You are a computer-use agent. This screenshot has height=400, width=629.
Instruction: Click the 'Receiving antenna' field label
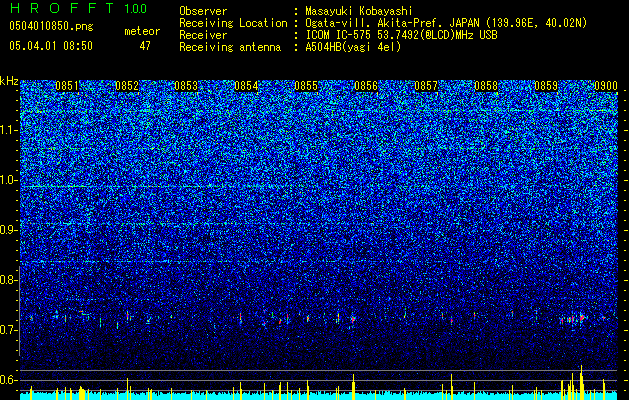[x=230, y=47]
